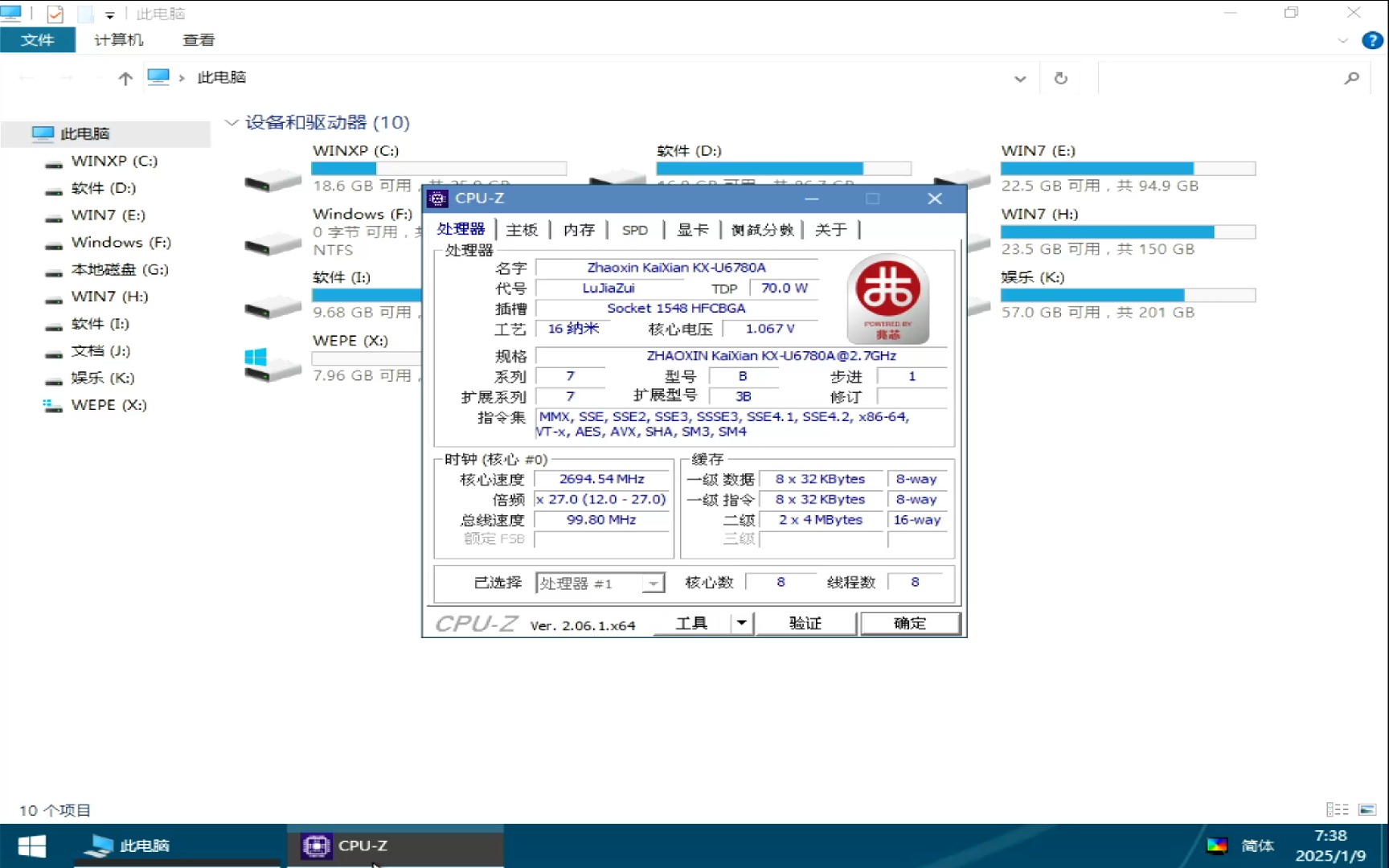Image resolution: width=1389 pixels, height=868 pixels.
Task: Click the back navigation arrow
Action: (x=27, y=77)
